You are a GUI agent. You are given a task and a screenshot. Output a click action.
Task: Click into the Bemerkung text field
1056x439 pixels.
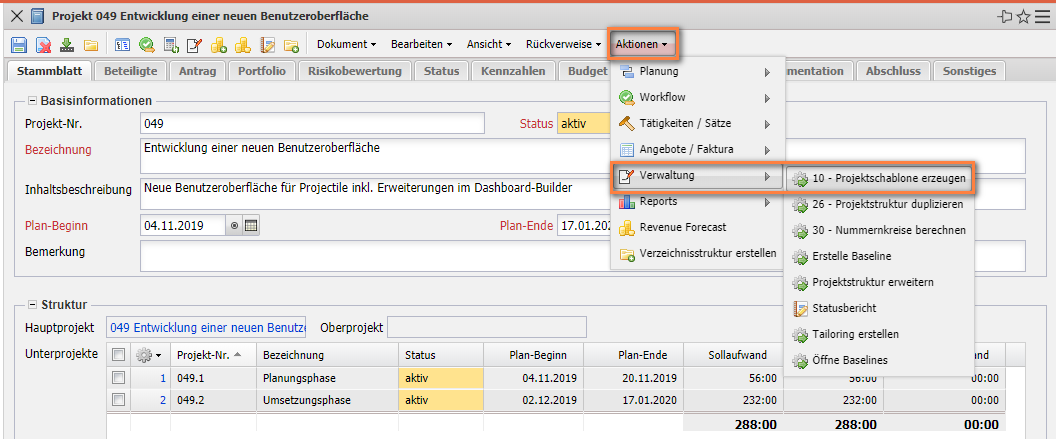coord(580,256)
